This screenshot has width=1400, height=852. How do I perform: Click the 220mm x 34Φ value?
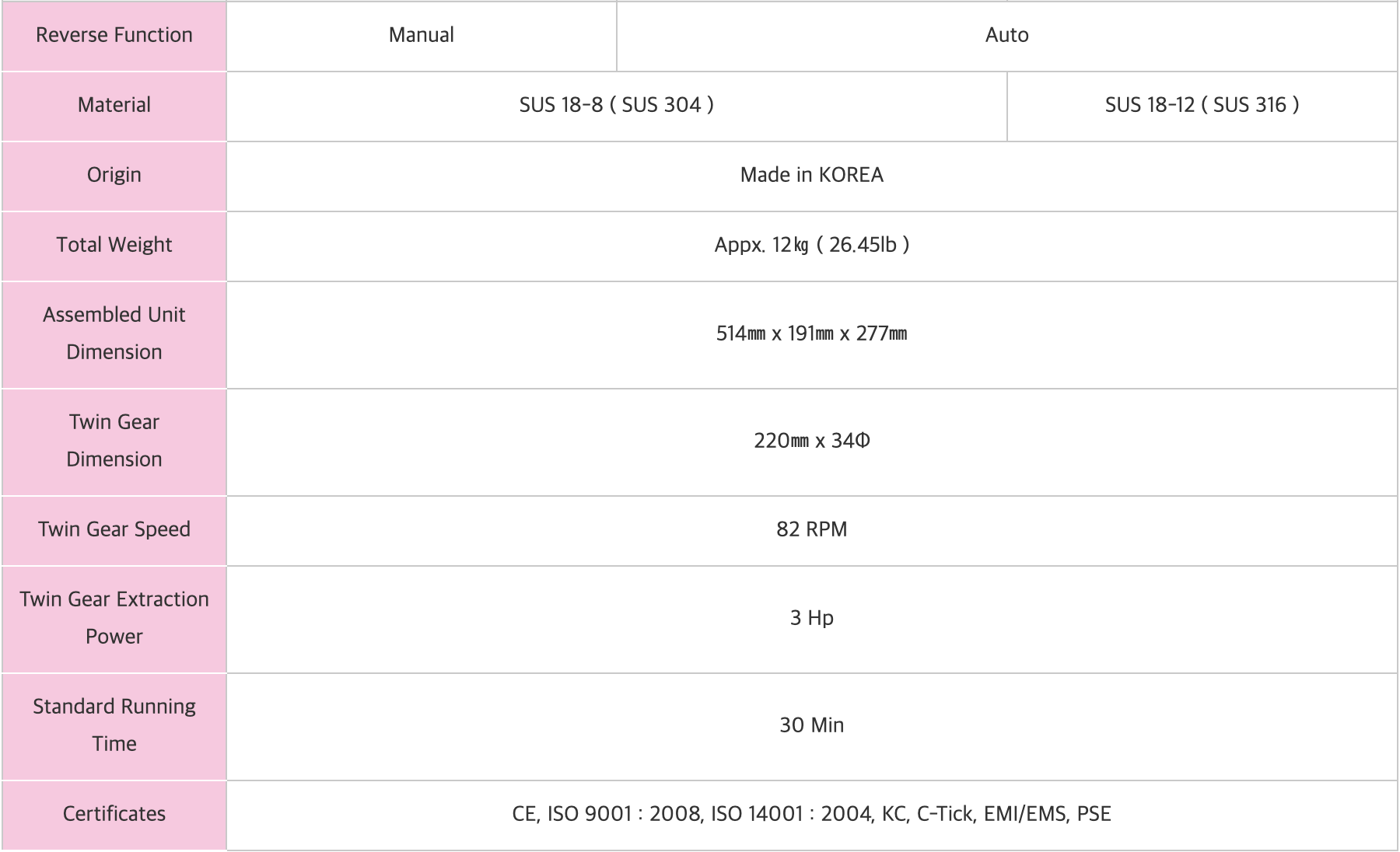[811, 441]
